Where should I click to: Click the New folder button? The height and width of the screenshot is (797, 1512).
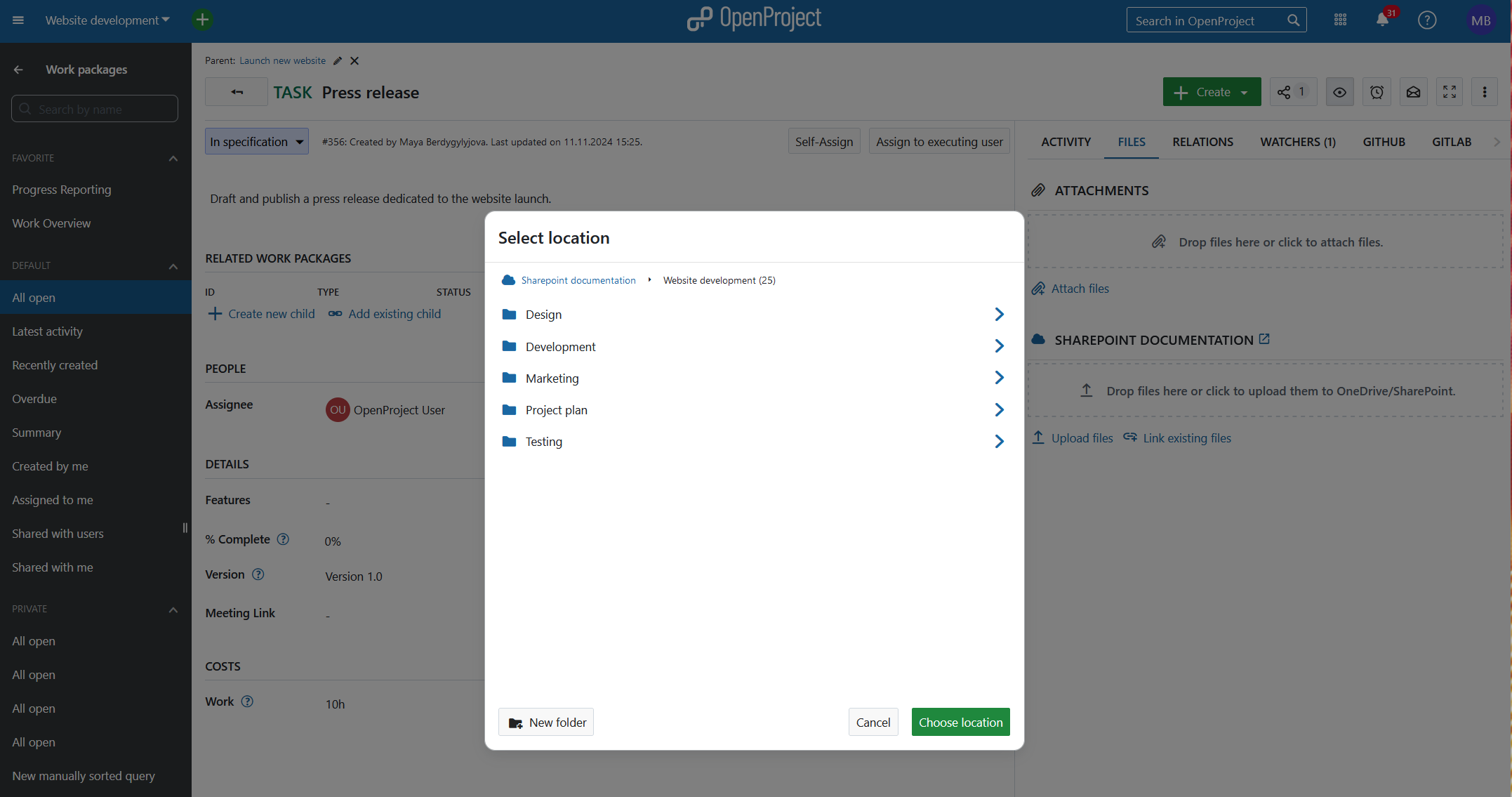tap(546, 722)
